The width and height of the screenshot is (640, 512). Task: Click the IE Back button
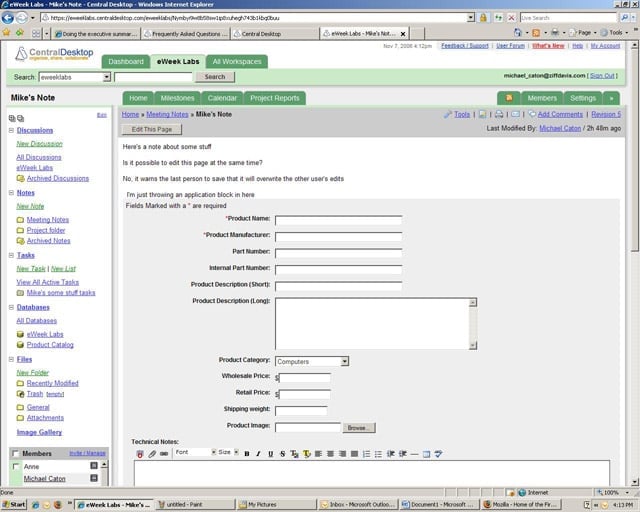8,18
